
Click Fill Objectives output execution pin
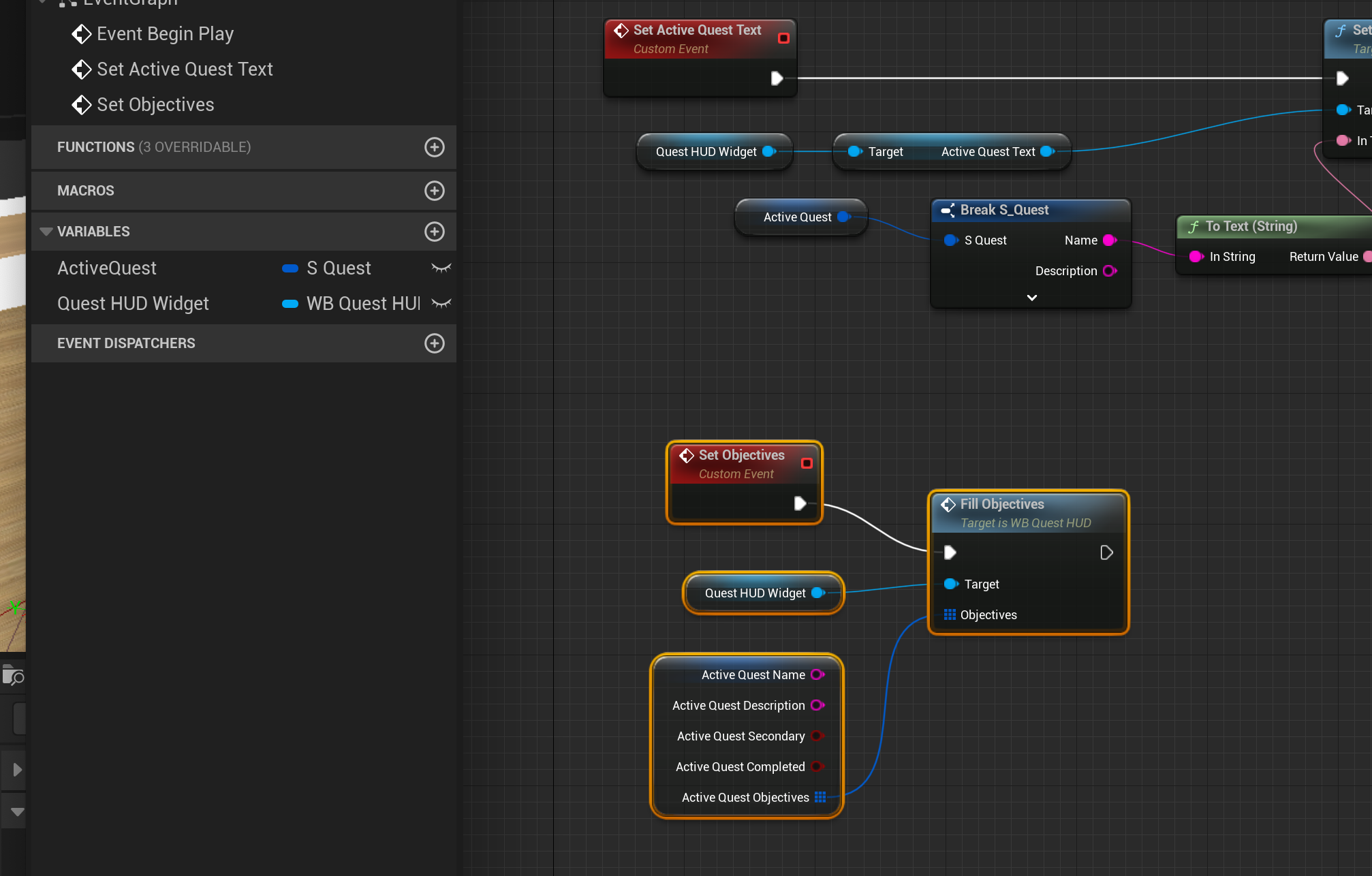pos(1106,552)
